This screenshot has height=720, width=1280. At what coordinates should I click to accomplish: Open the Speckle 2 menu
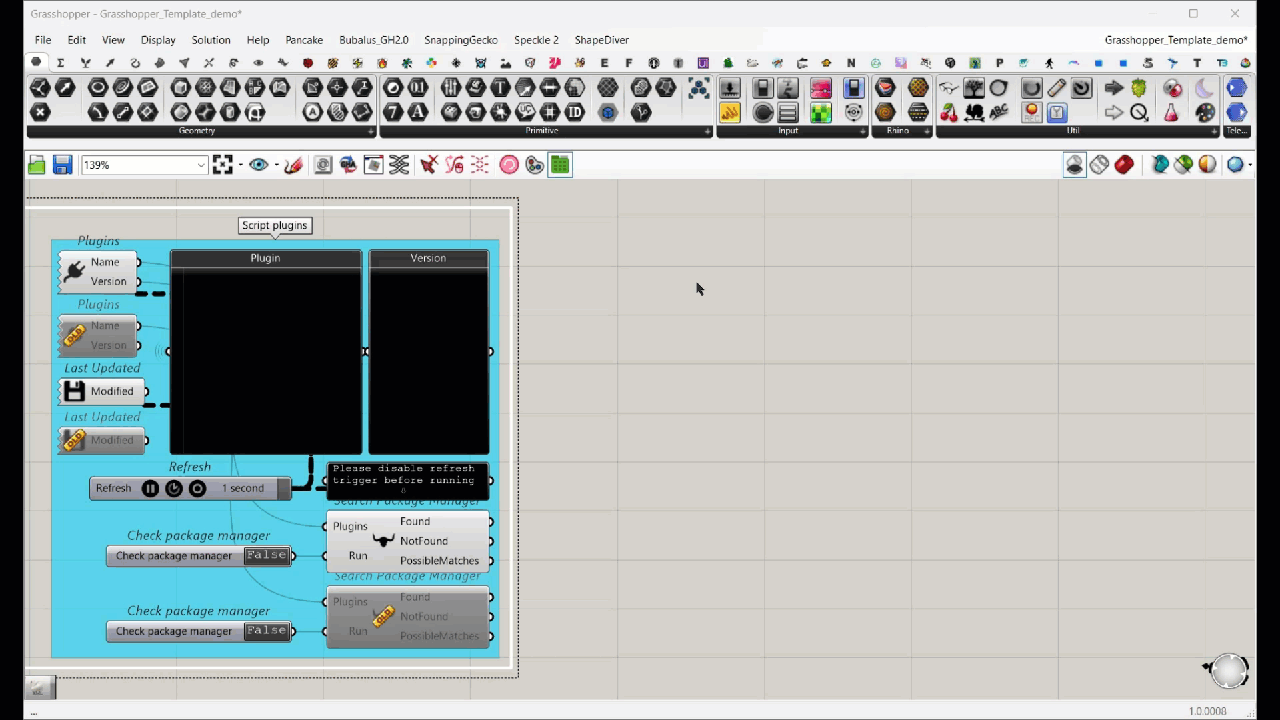[536, 40]
